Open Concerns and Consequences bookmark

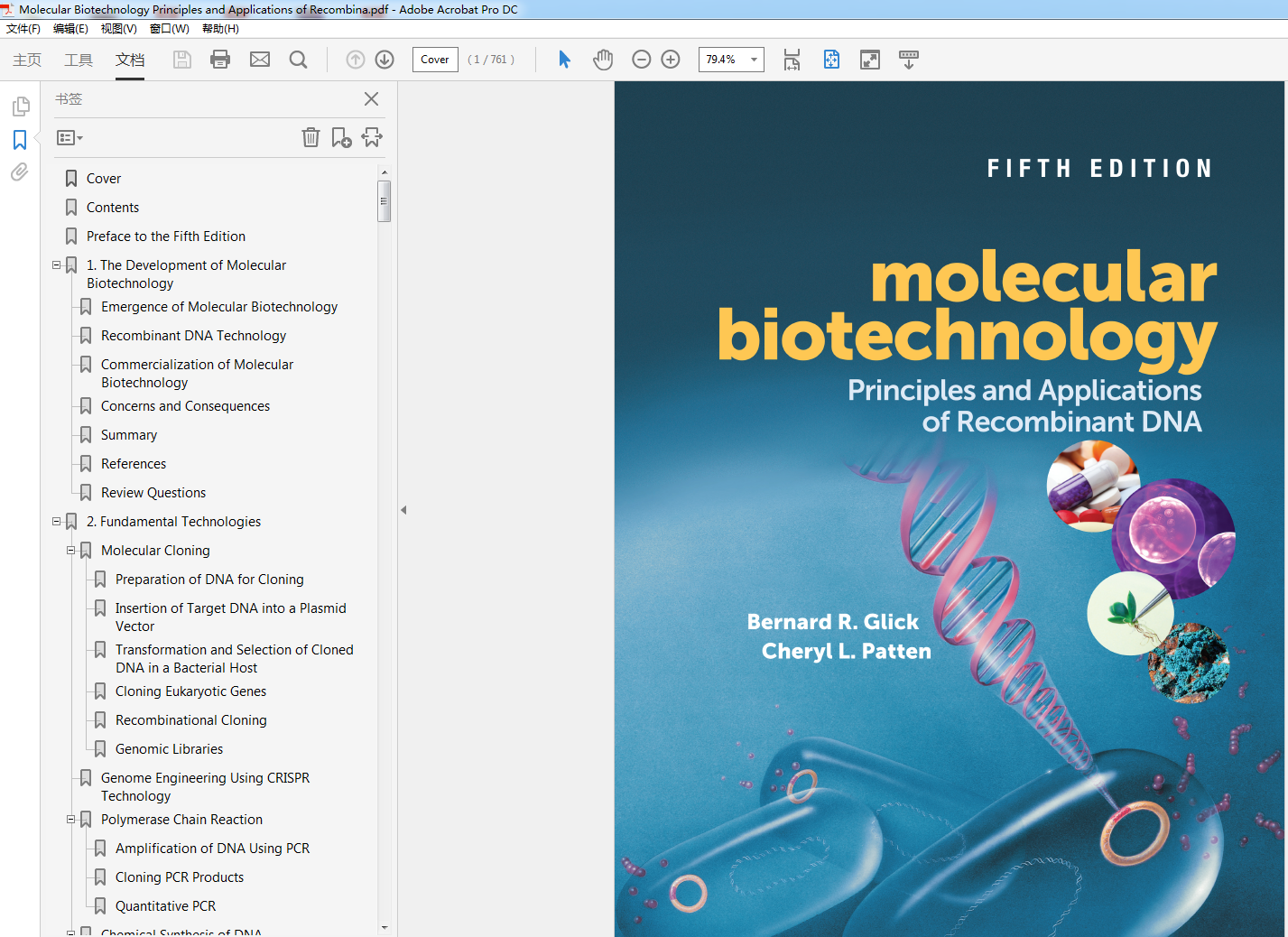(185, 406)
